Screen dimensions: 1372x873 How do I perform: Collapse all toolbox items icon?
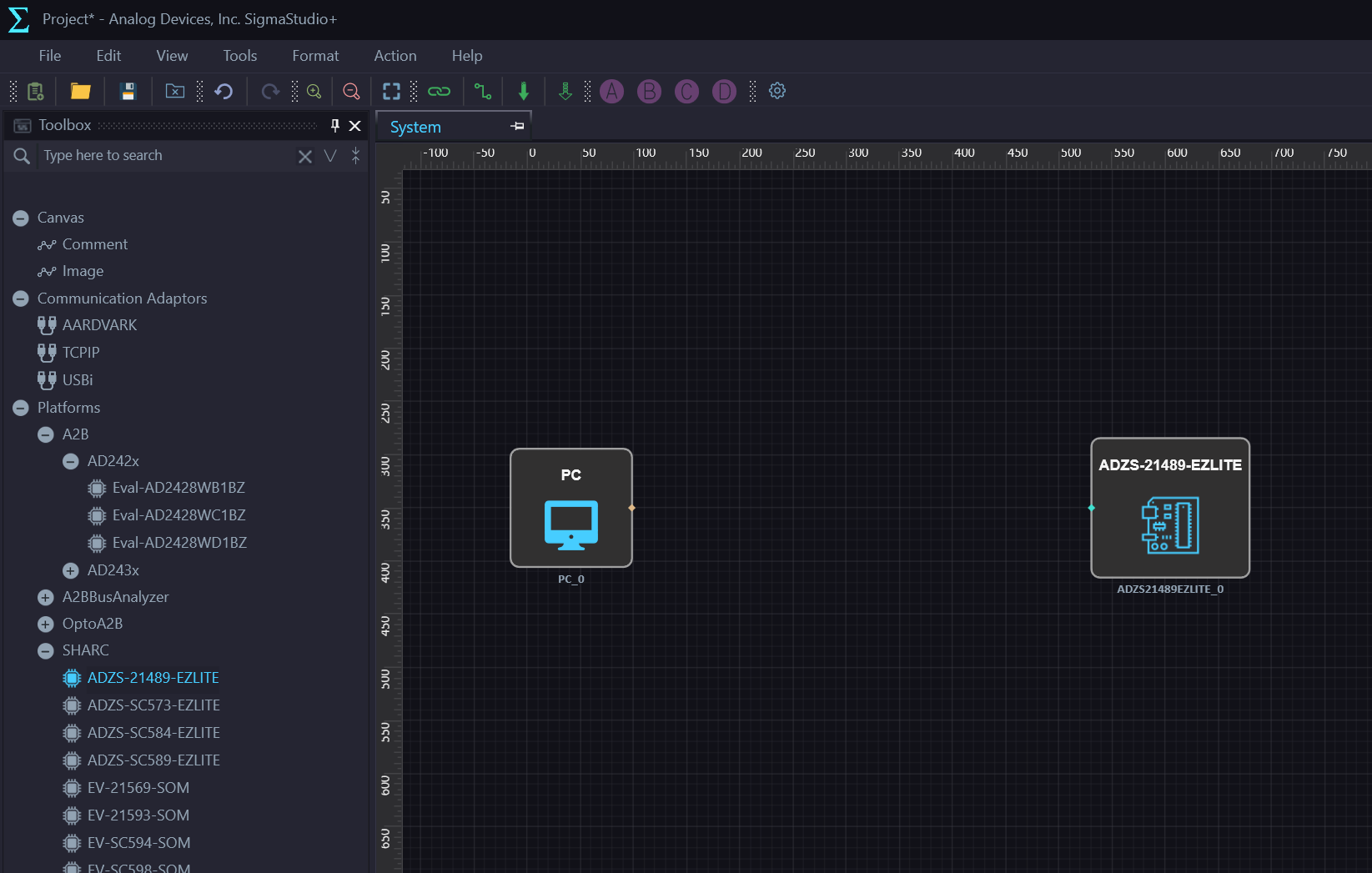356,156
